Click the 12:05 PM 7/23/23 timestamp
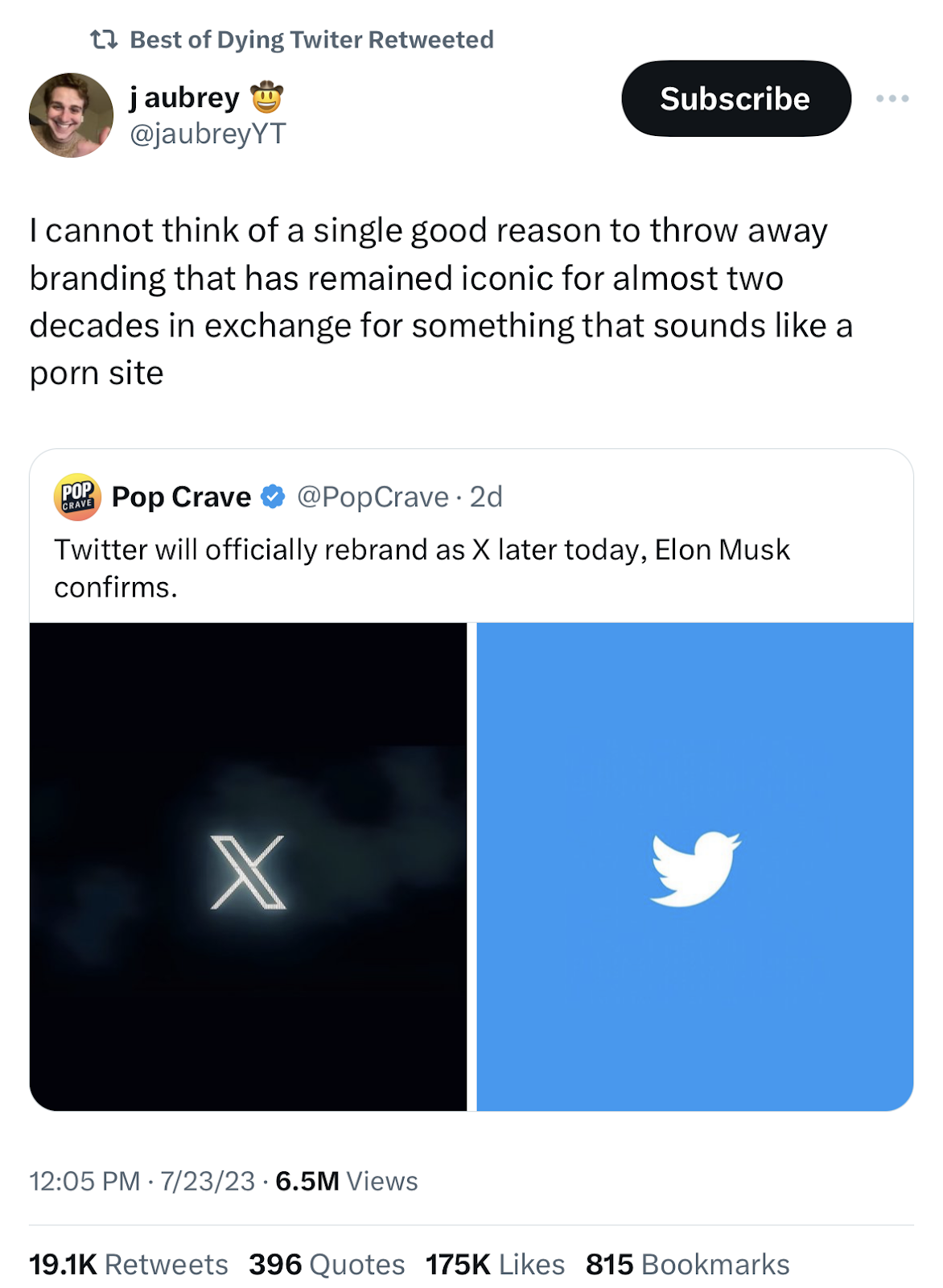This screenshot has width=943, height=1288. [x=142, y=1181]
